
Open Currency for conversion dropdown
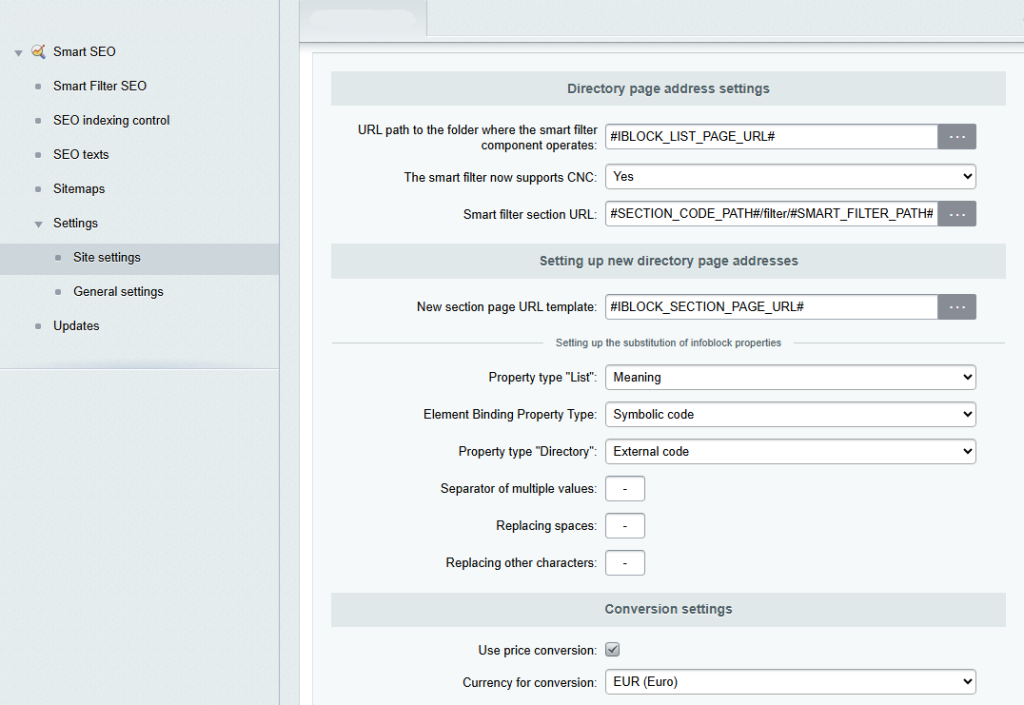[790, 682]
